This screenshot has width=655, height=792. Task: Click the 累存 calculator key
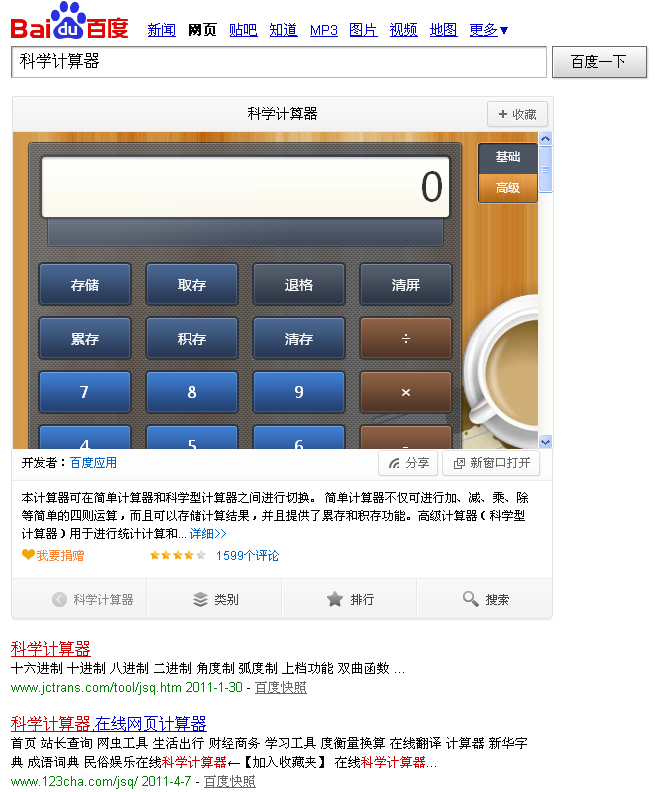(85, 339)
